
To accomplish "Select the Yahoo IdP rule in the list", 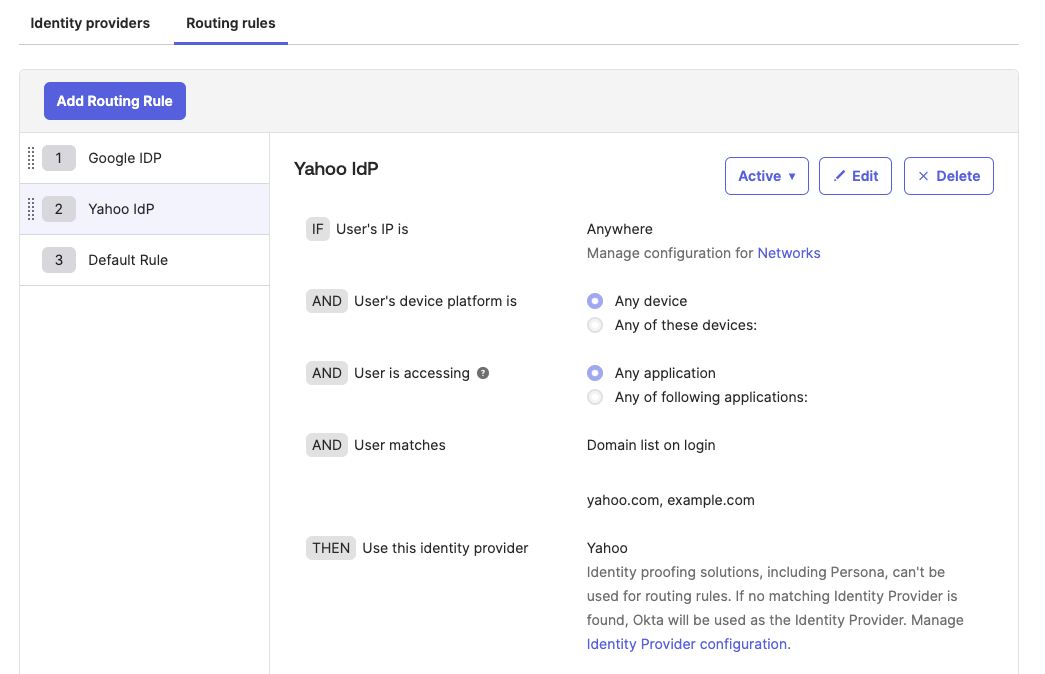I will point(145,209).
